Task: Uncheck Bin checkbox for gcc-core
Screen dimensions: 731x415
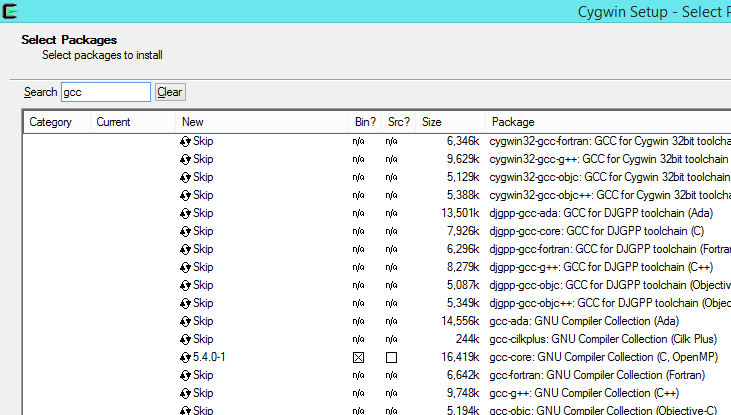Action: coord(359,358)
